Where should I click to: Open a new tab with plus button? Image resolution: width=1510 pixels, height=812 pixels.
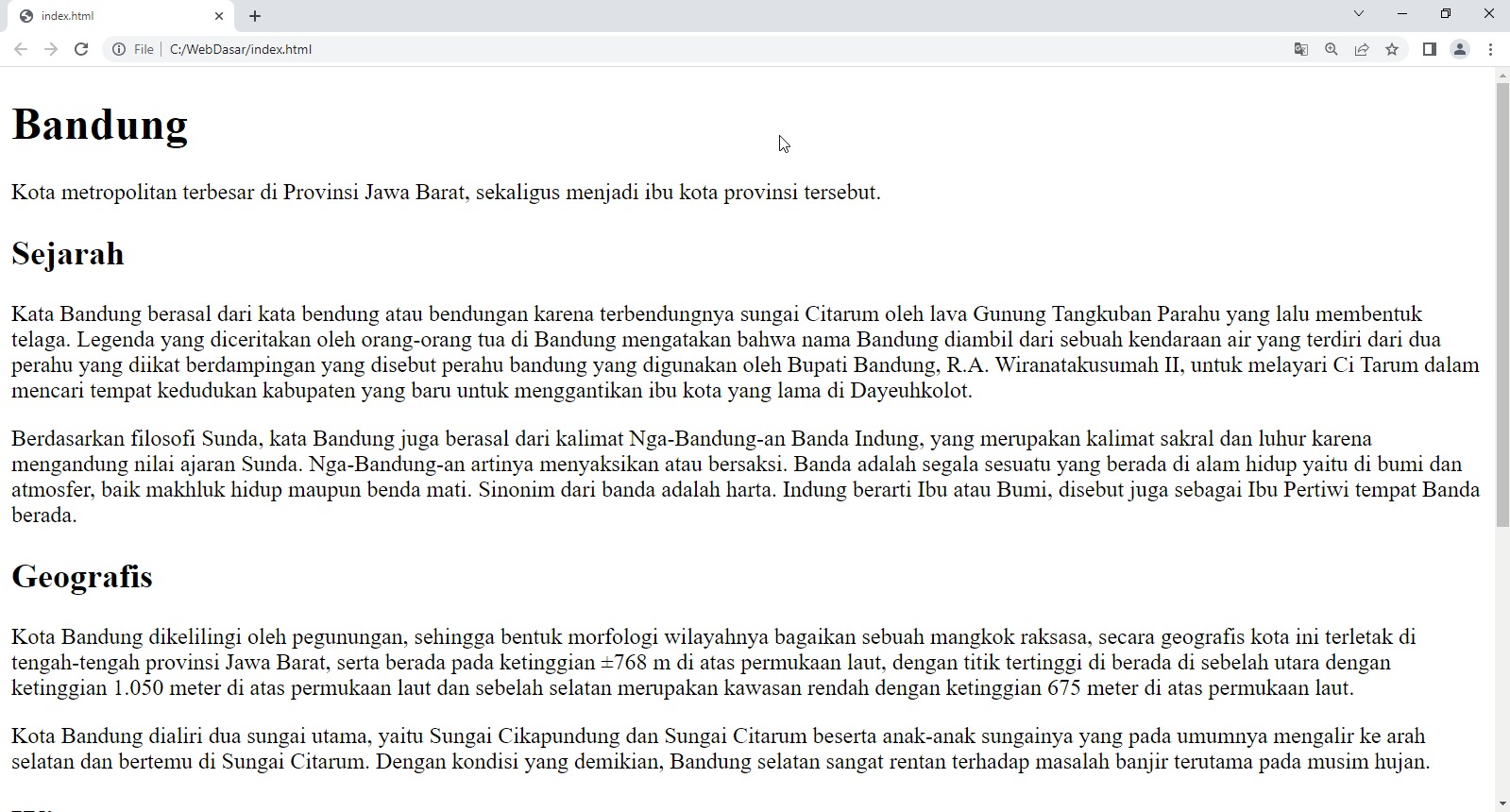[x=255, y=16]
